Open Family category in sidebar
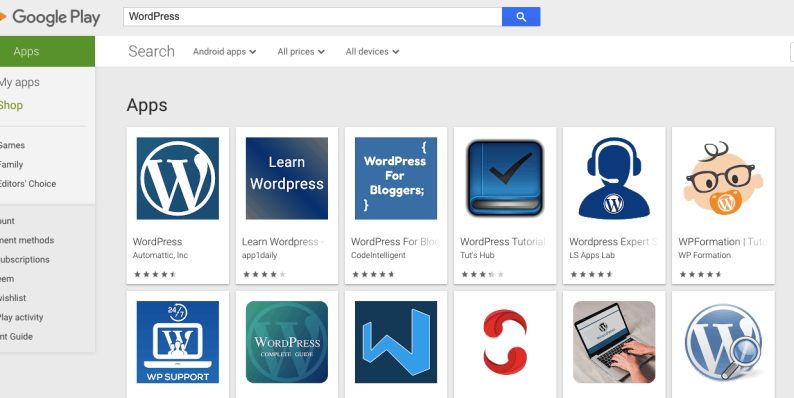Screen dimensions: 794x398 click(x=12, y=165)
